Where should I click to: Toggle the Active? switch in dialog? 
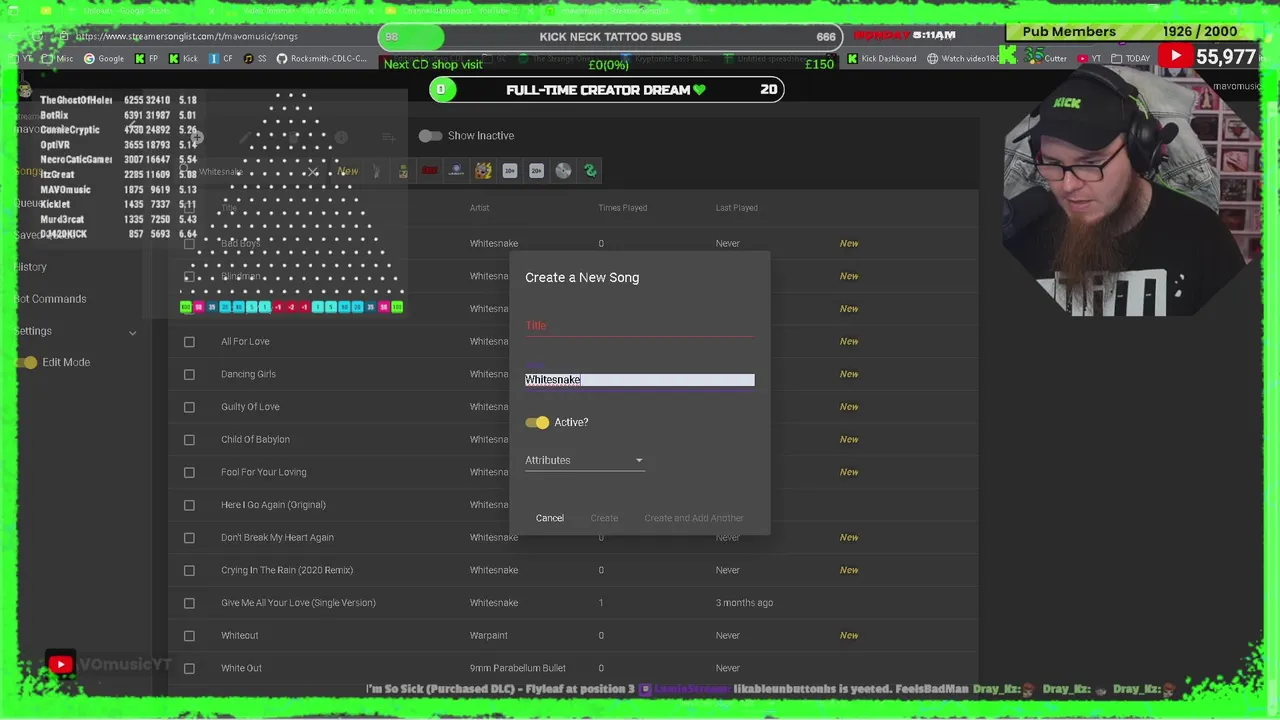click(x=537, y=423)
